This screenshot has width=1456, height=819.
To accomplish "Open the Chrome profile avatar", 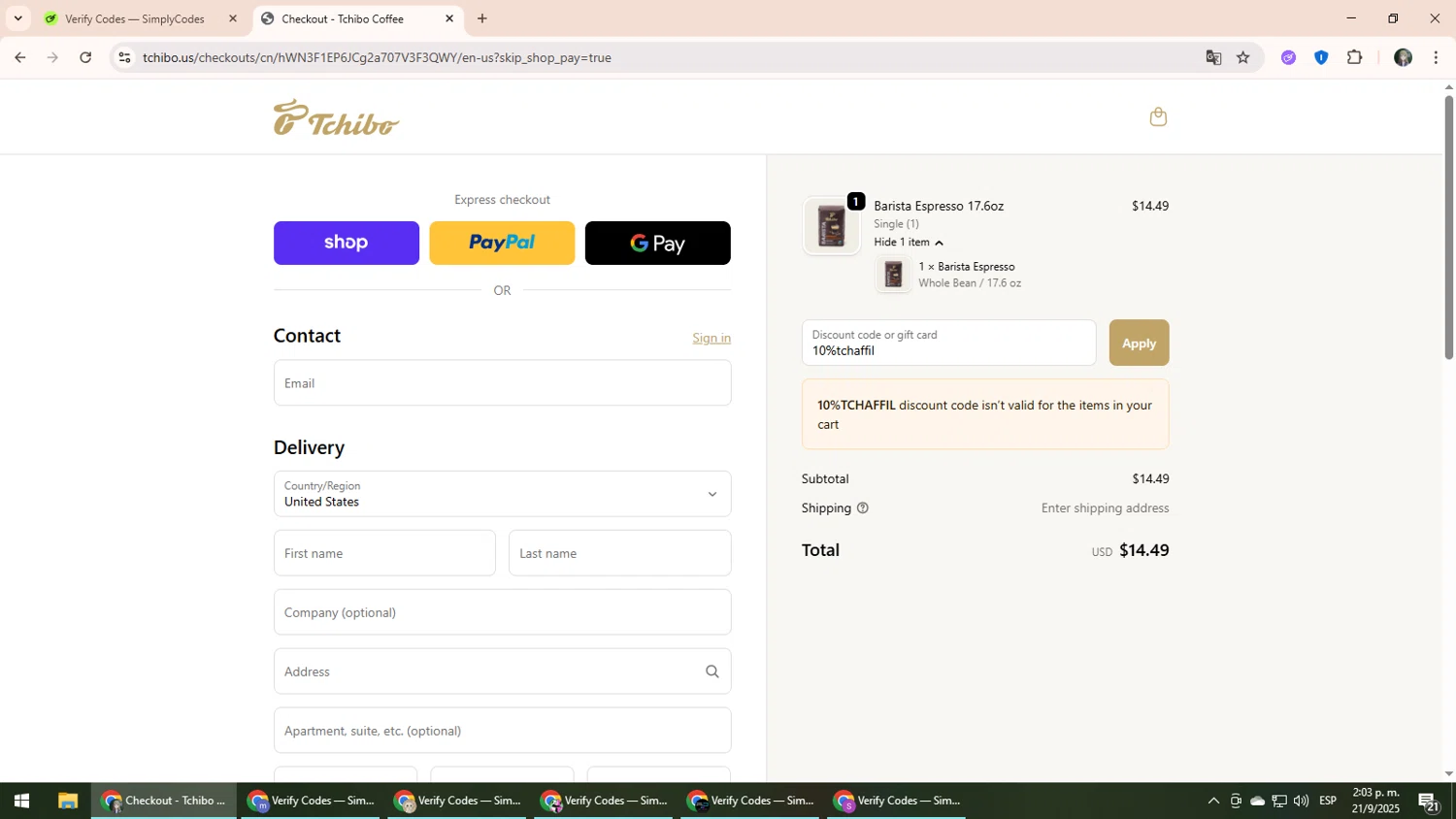I will click(x=1403, y=58).
